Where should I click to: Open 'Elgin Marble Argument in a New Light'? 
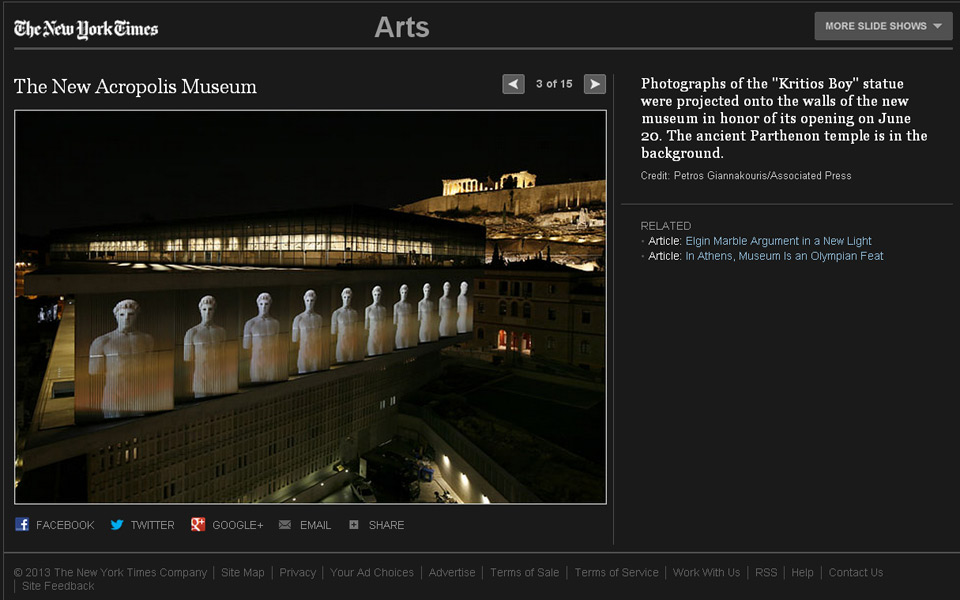(778, 241)
